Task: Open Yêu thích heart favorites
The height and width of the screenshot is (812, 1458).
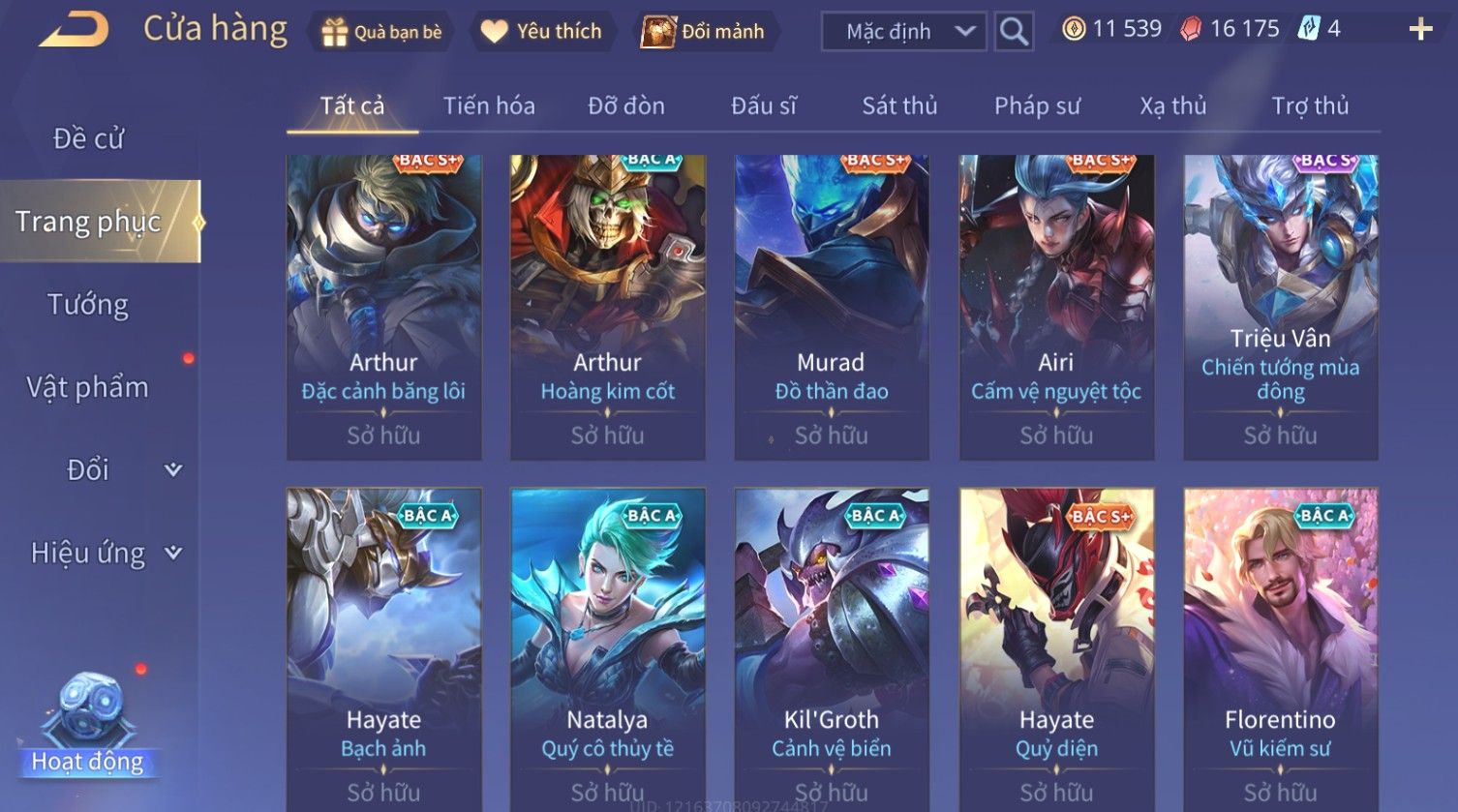Action: click(542, 32)
